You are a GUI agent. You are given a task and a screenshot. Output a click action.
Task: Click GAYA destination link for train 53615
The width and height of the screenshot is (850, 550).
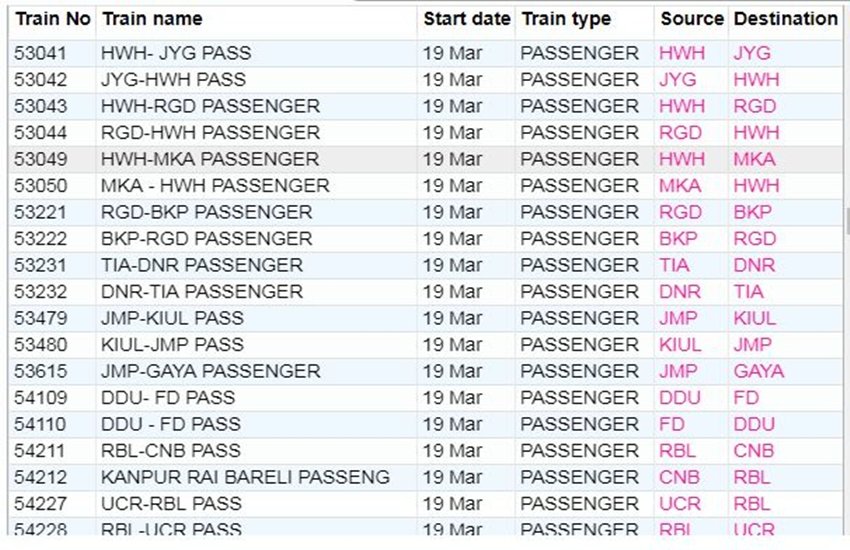coord(758,371)
